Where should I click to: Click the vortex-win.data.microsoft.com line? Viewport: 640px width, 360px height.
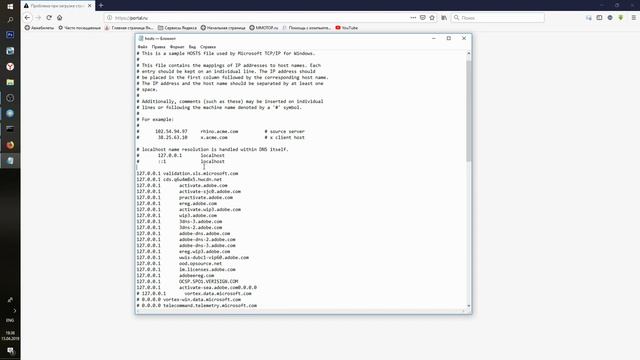(x=189, y=300)
